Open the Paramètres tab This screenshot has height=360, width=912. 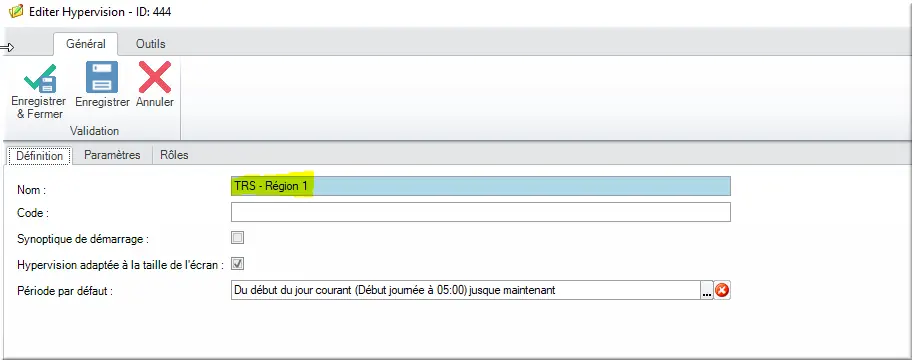(x=112, y=155)
